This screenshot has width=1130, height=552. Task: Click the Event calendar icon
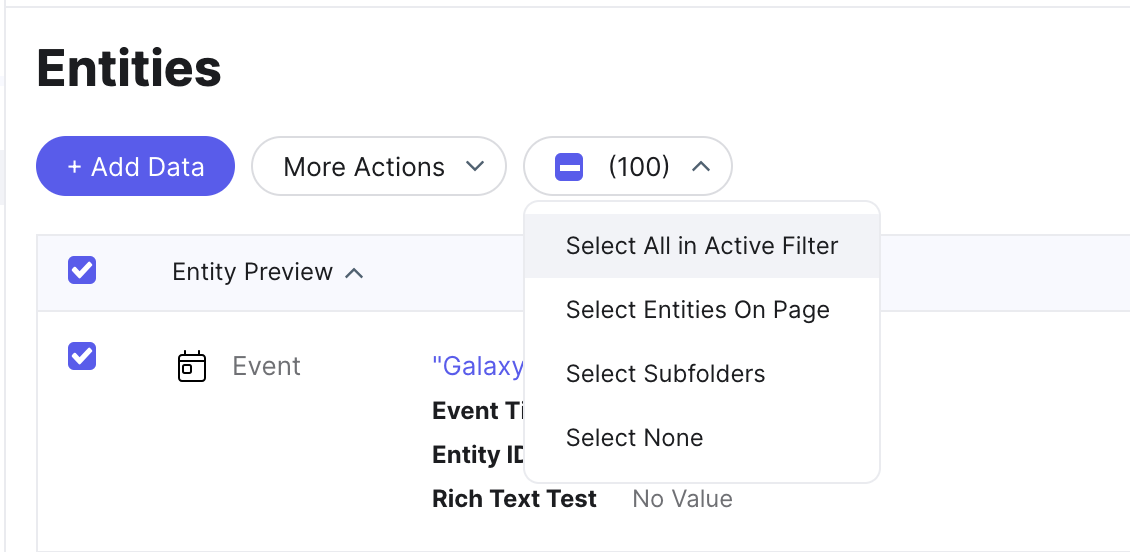click(191, 367)
